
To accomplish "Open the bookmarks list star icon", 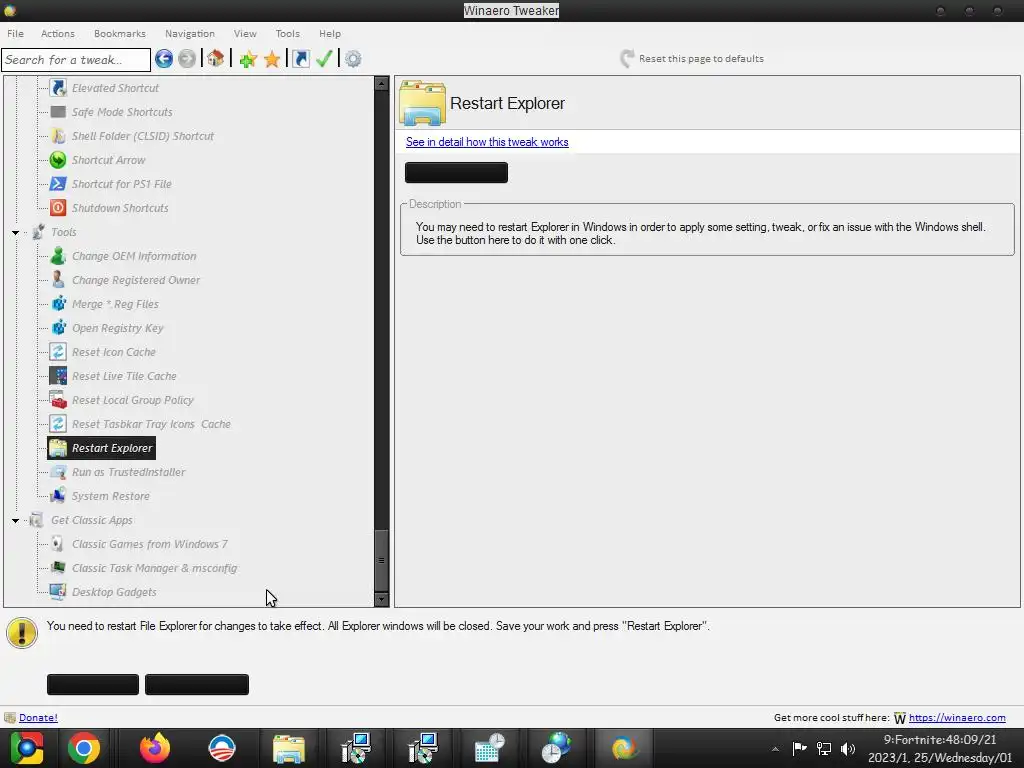I will (272, 59).
